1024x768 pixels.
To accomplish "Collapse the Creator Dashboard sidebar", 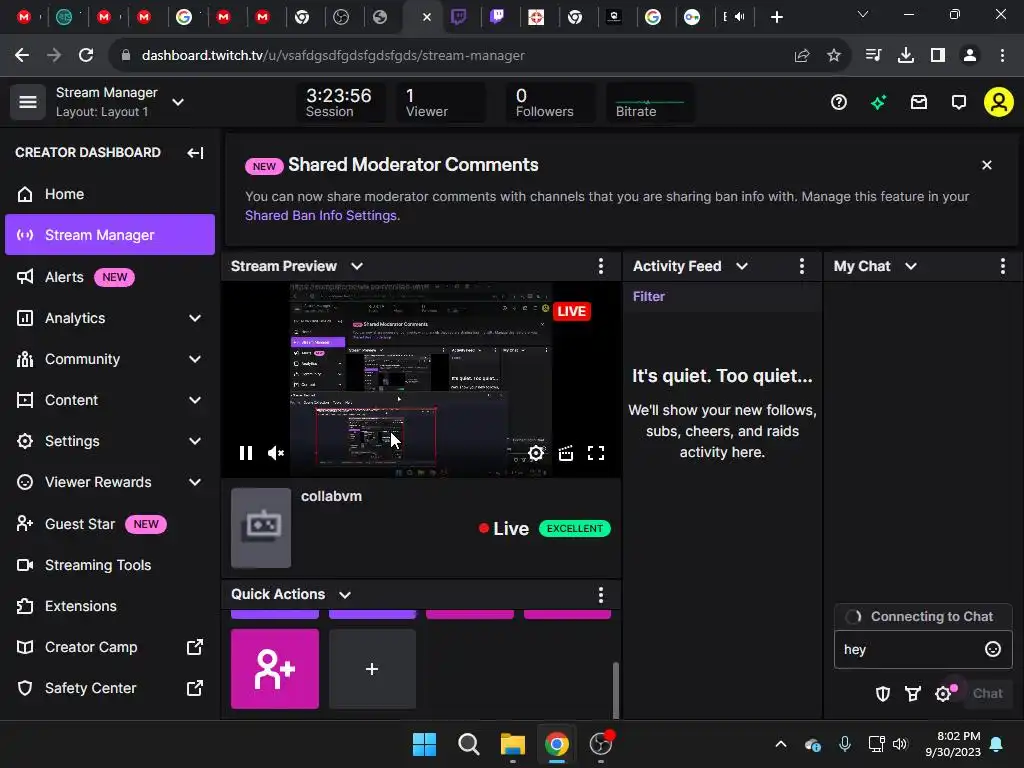I will (x=195, y=153).
